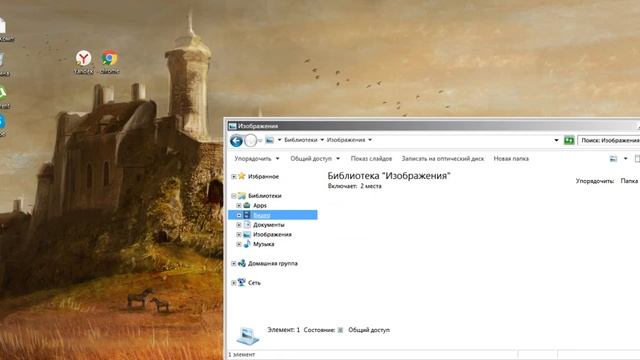Select highlighted Видео library
This screenshot has height=360, width=640.
[x=262, y=215]
